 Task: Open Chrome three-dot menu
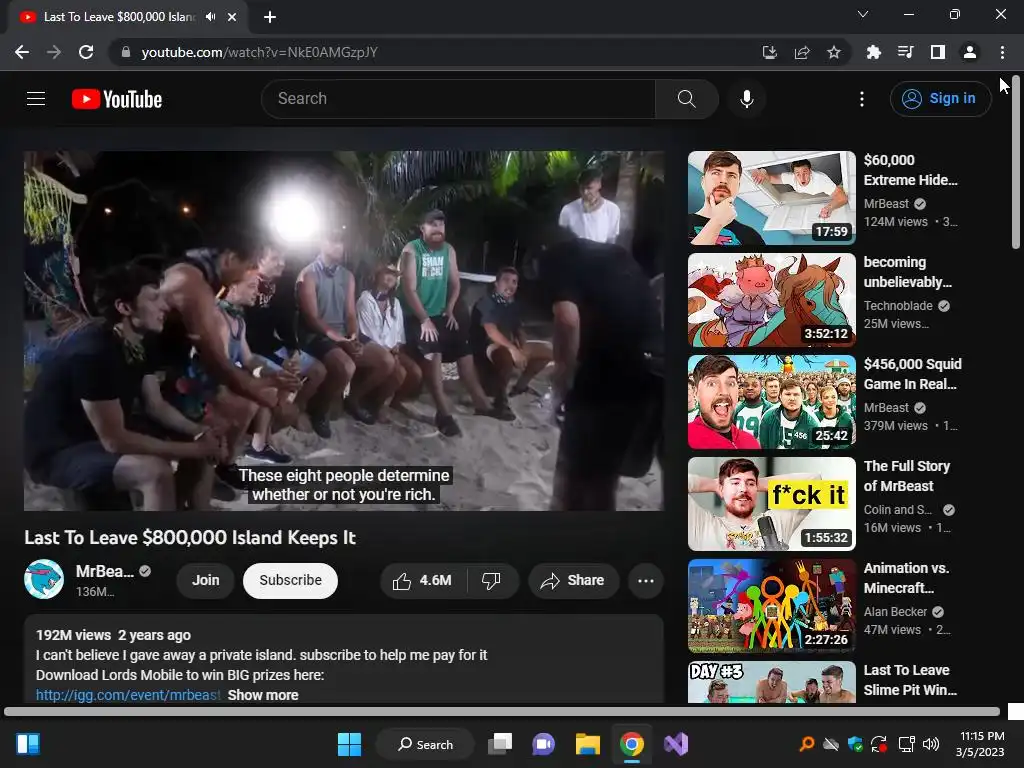1002,52
